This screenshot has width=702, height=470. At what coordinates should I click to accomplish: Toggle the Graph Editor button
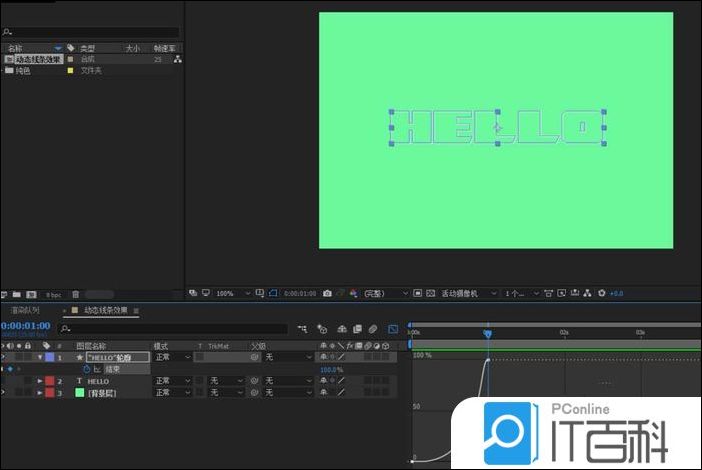[x=393, y=329]
